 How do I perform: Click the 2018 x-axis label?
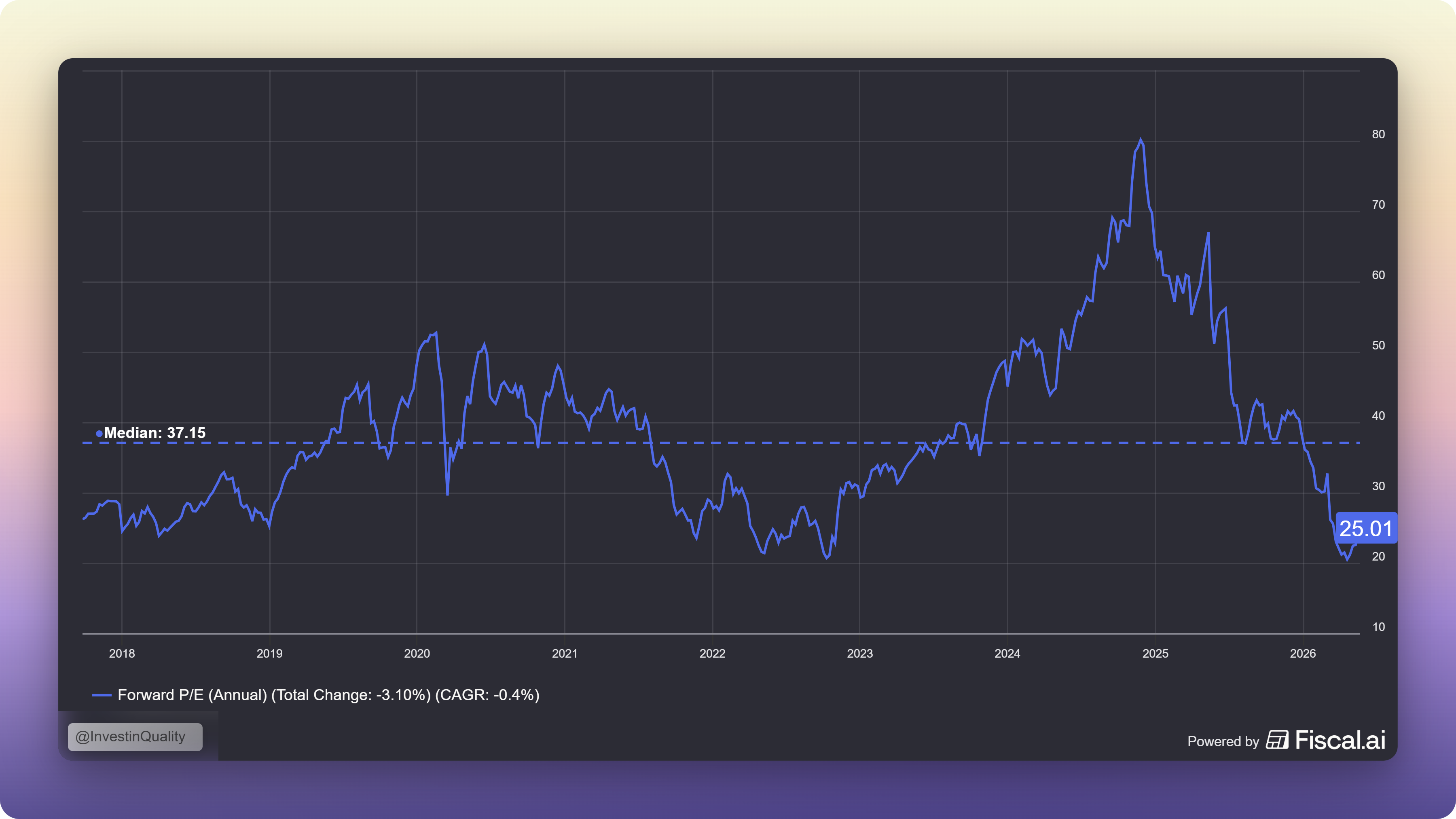122,654
